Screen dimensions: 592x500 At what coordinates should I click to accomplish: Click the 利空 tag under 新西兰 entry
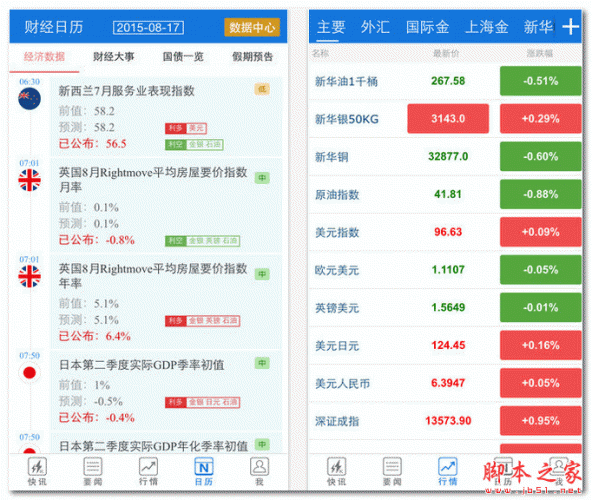click(x=194, y=145)
